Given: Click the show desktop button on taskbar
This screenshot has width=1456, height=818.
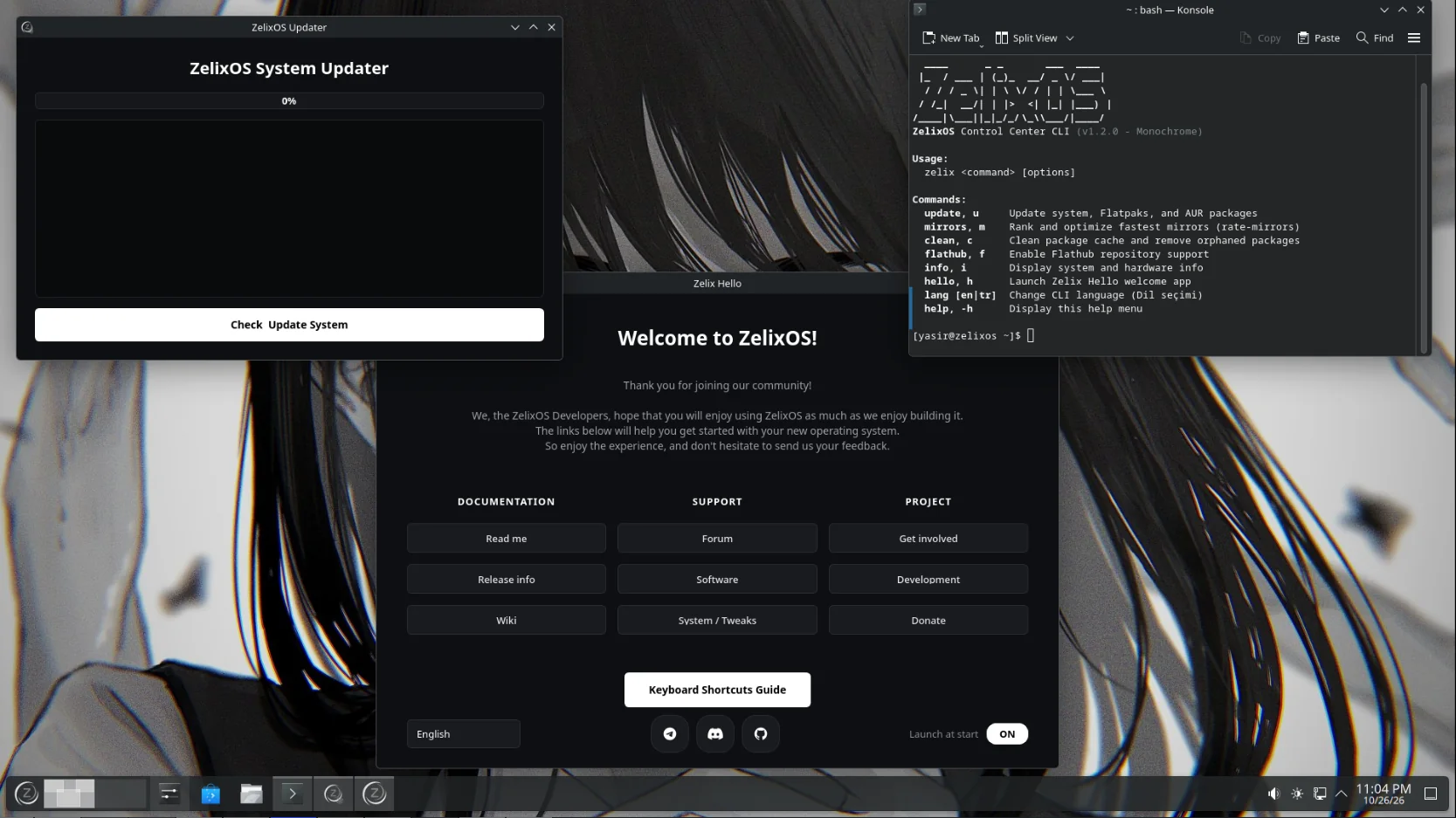Looking at the screenshot, I should [1431, 794].
